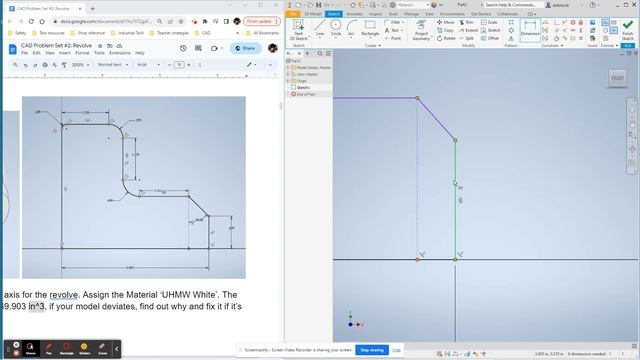Activate the Rotate tool in Modify panel
The width and height of the screenshot is (640, 360).
click(x=446, y=38)
